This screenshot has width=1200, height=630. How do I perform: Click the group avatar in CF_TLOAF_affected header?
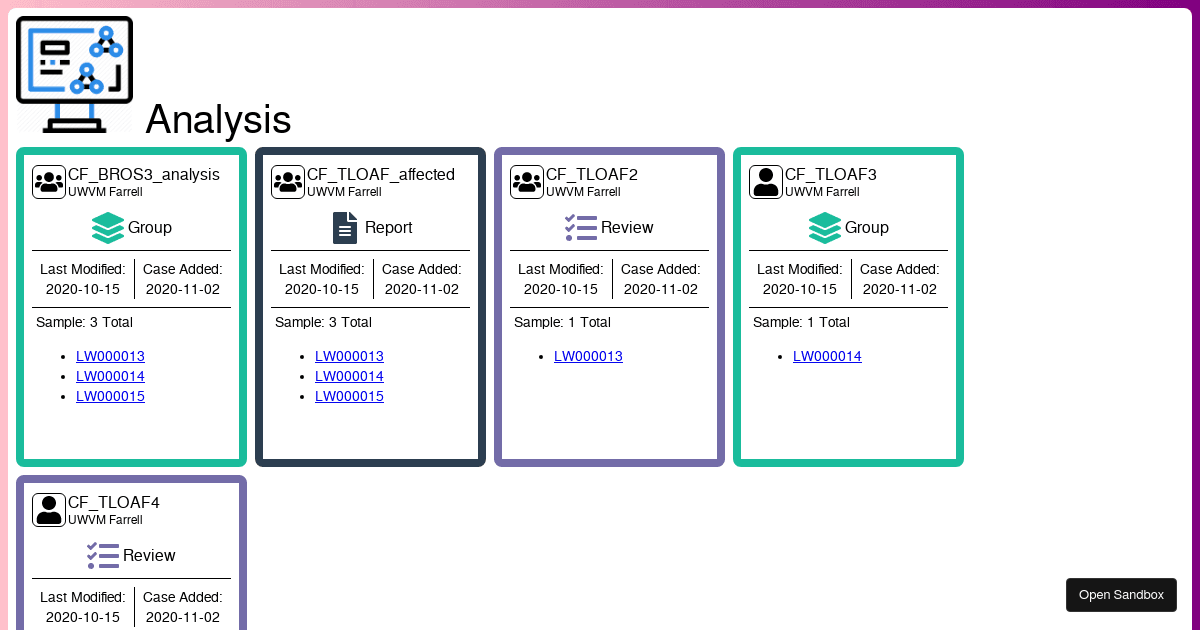pyautogui.click(x=288, y=181)
